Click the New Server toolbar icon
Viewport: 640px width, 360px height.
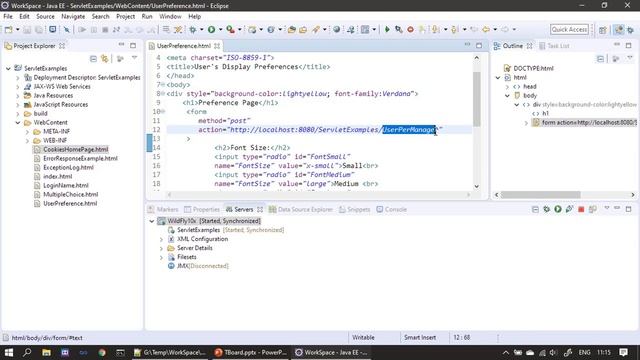click(x=252, y=29)
